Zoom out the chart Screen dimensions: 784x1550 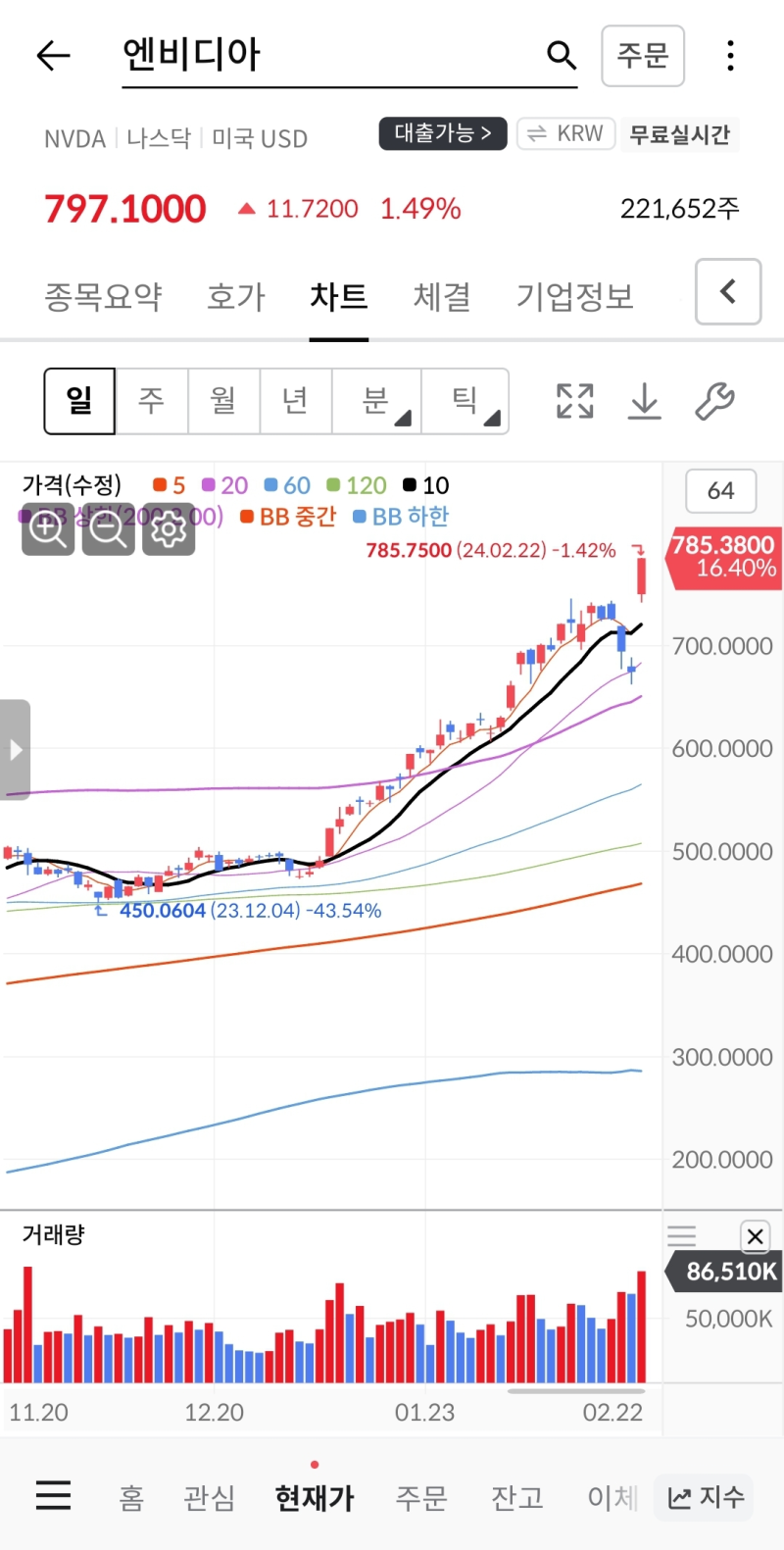point(108,529)
